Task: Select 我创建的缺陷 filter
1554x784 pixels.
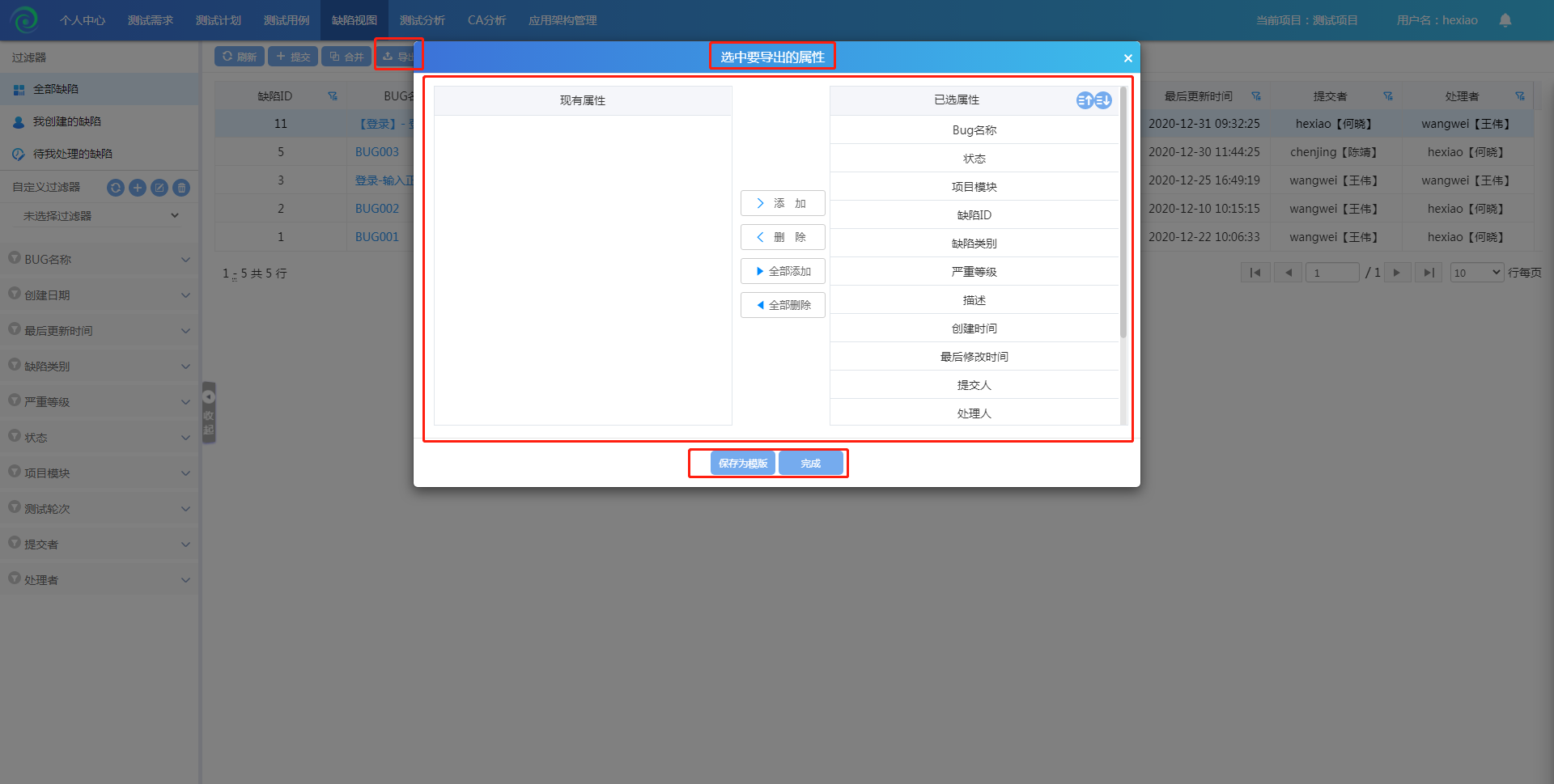Action: click(x=100, y=121)
